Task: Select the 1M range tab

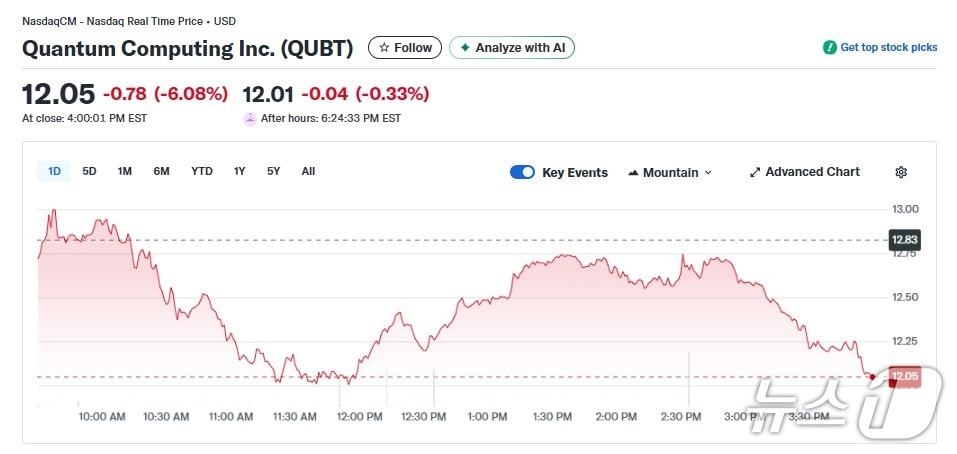Action: pyautogui.click(x=125, y=171)
